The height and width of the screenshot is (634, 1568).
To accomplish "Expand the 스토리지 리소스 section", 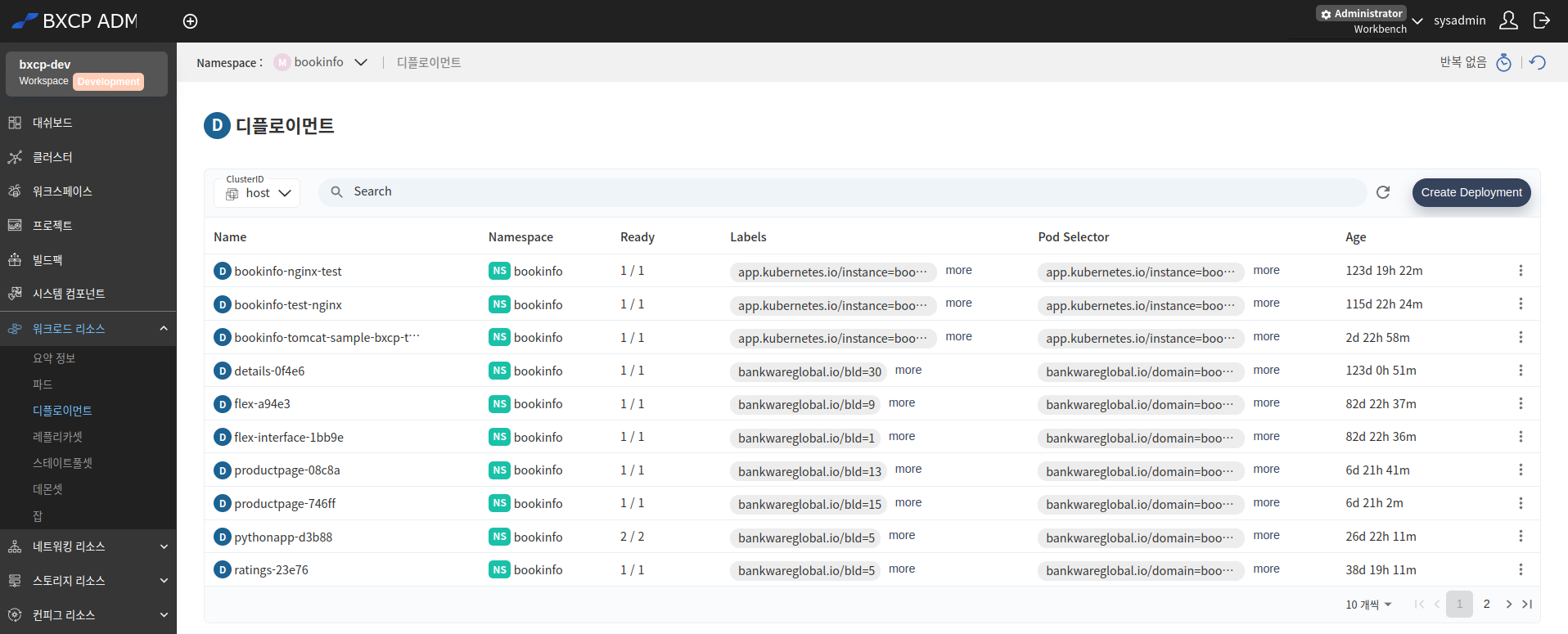I will click(88, 581).
